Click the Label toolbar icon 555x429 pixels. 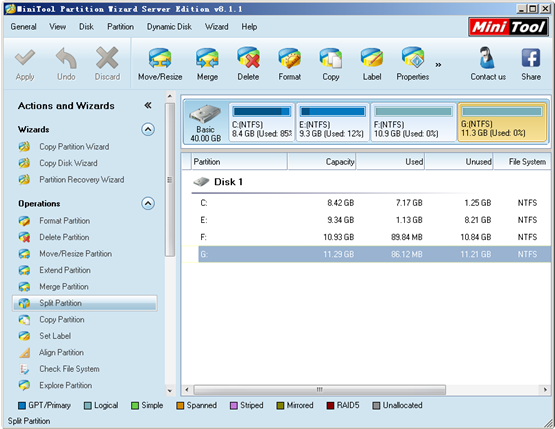point(372,58)
